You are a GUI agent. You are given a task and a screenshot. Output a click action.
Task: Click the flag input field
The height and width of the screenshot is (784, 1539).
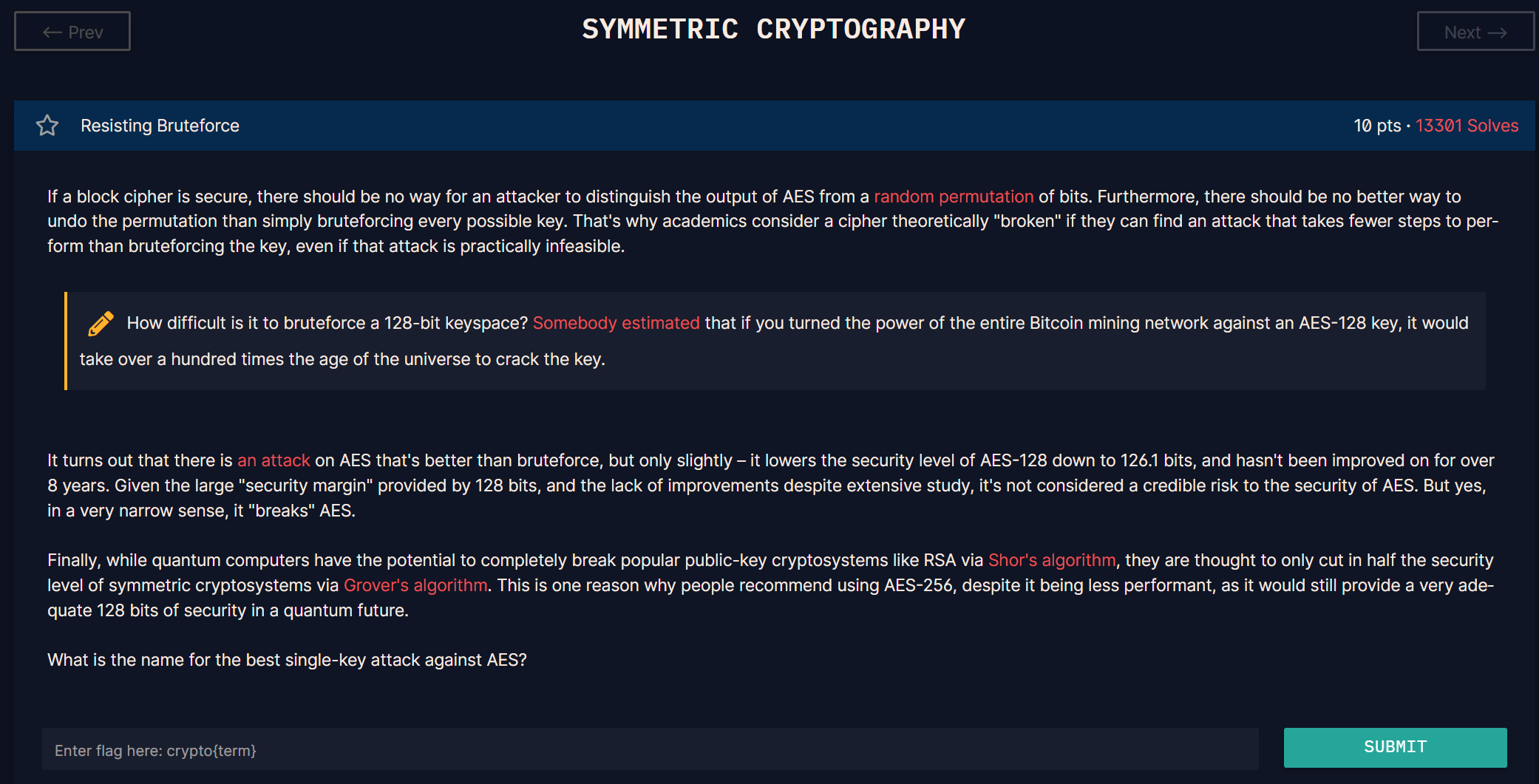click(x=650, y=749)
